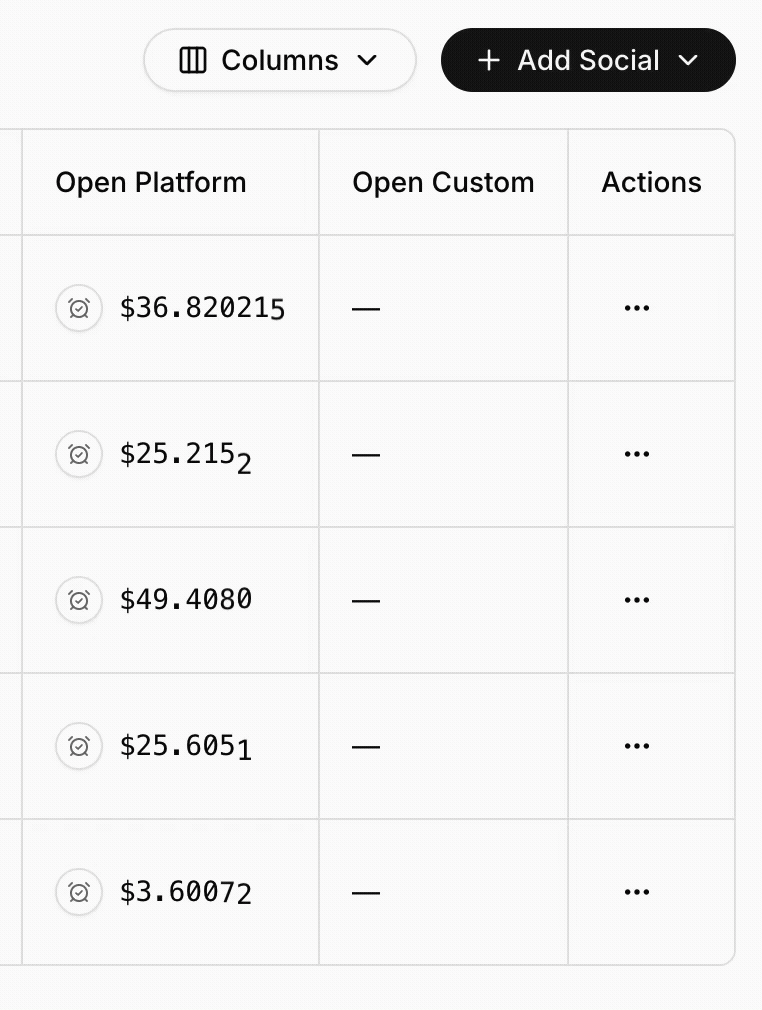Open actions menu for the $3.60072 row

637,892
